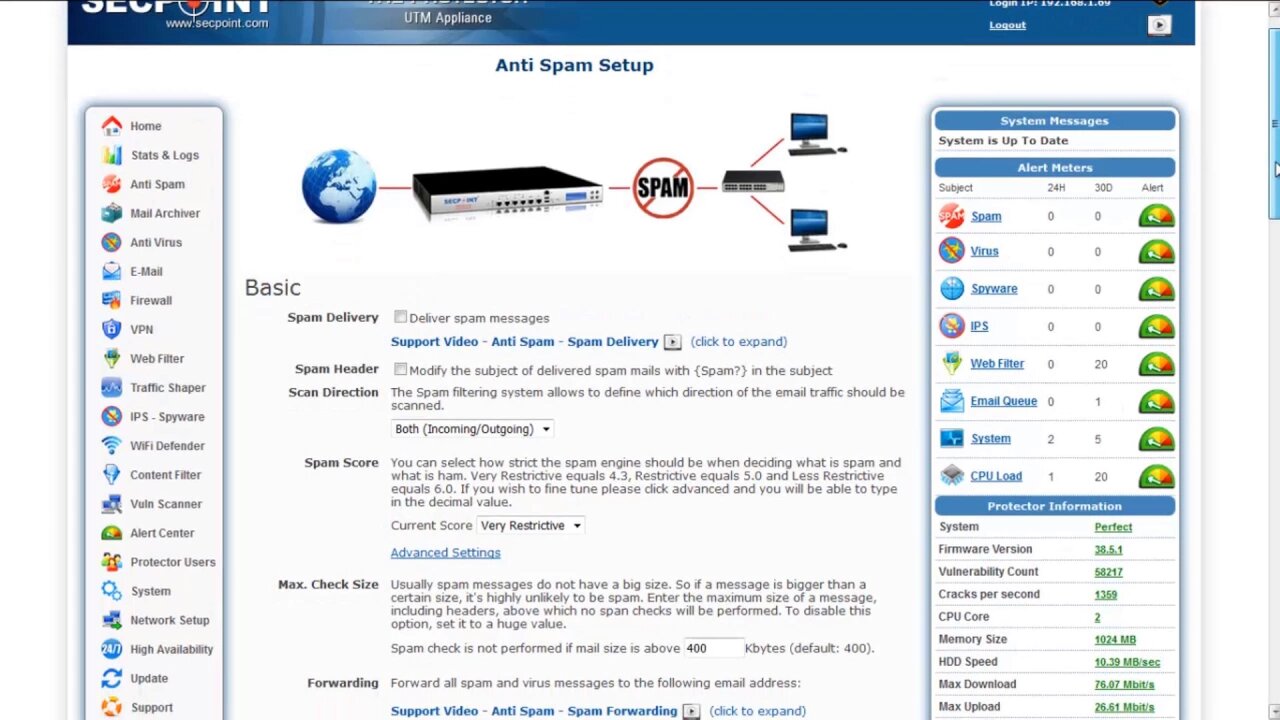Open Alert Center menu item
The height and width of the screenshot is (720, 1280).
click(162, 533)
